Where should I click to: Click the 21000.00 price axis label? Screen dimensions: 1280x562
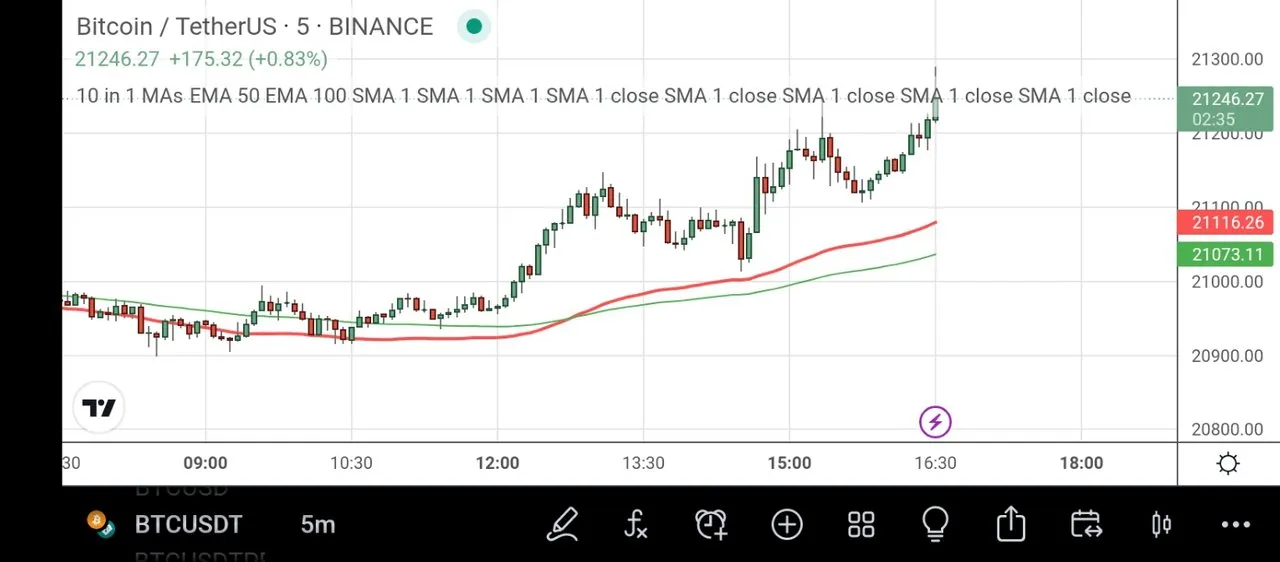(x=1228, y=282)
